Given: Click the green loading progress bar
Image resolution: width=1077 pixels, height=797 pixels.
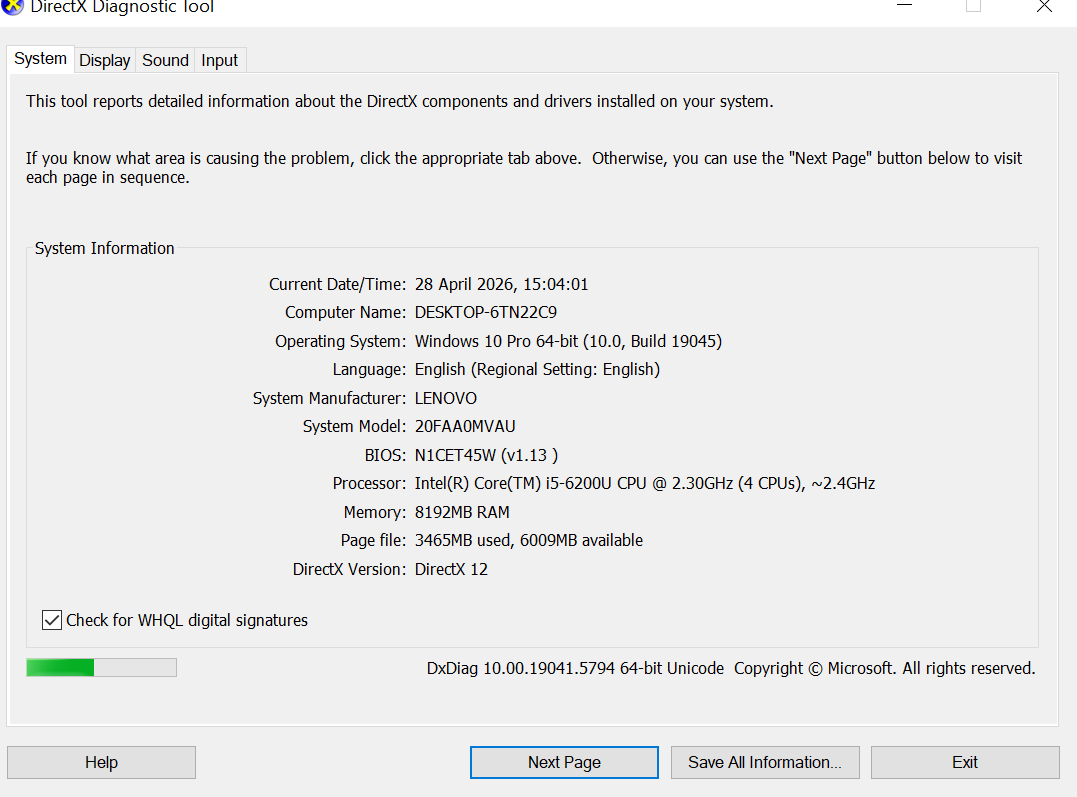Looking at the screenshot, I should pyautogui.click(x=101, y=667).
